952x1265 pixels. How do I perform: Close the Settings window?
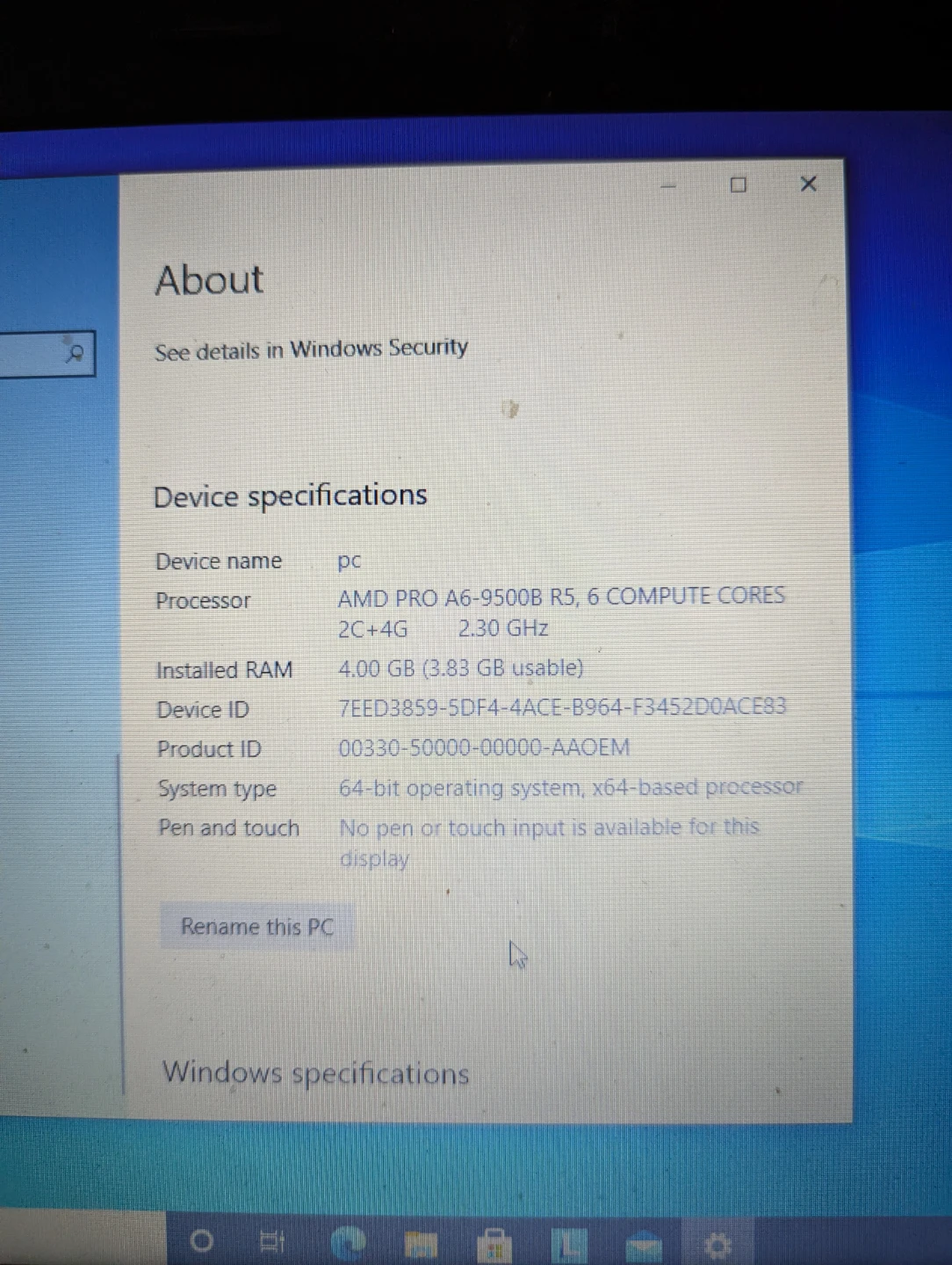[x=809, y=184]
